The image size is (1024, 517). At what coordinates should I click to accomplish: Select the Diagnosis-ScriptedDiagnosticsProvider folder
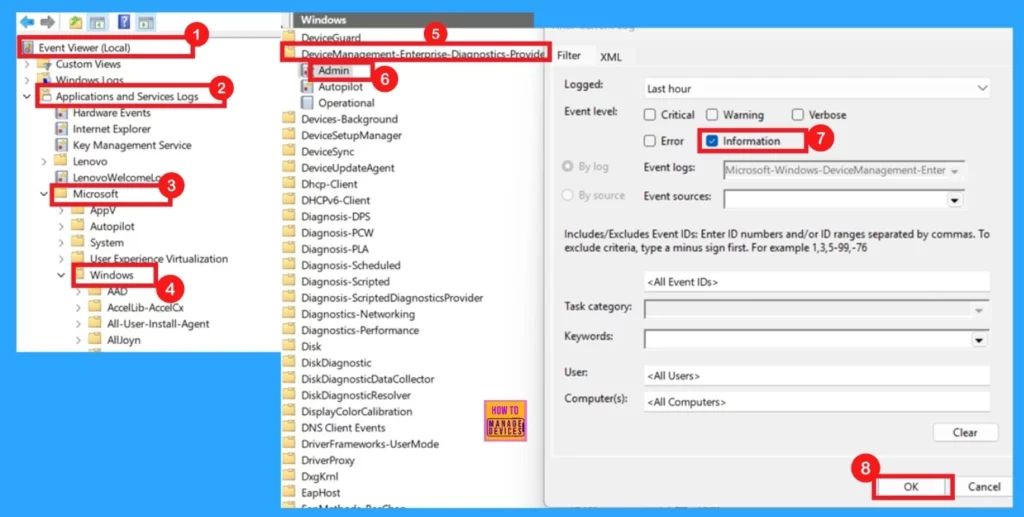point(392,298)
